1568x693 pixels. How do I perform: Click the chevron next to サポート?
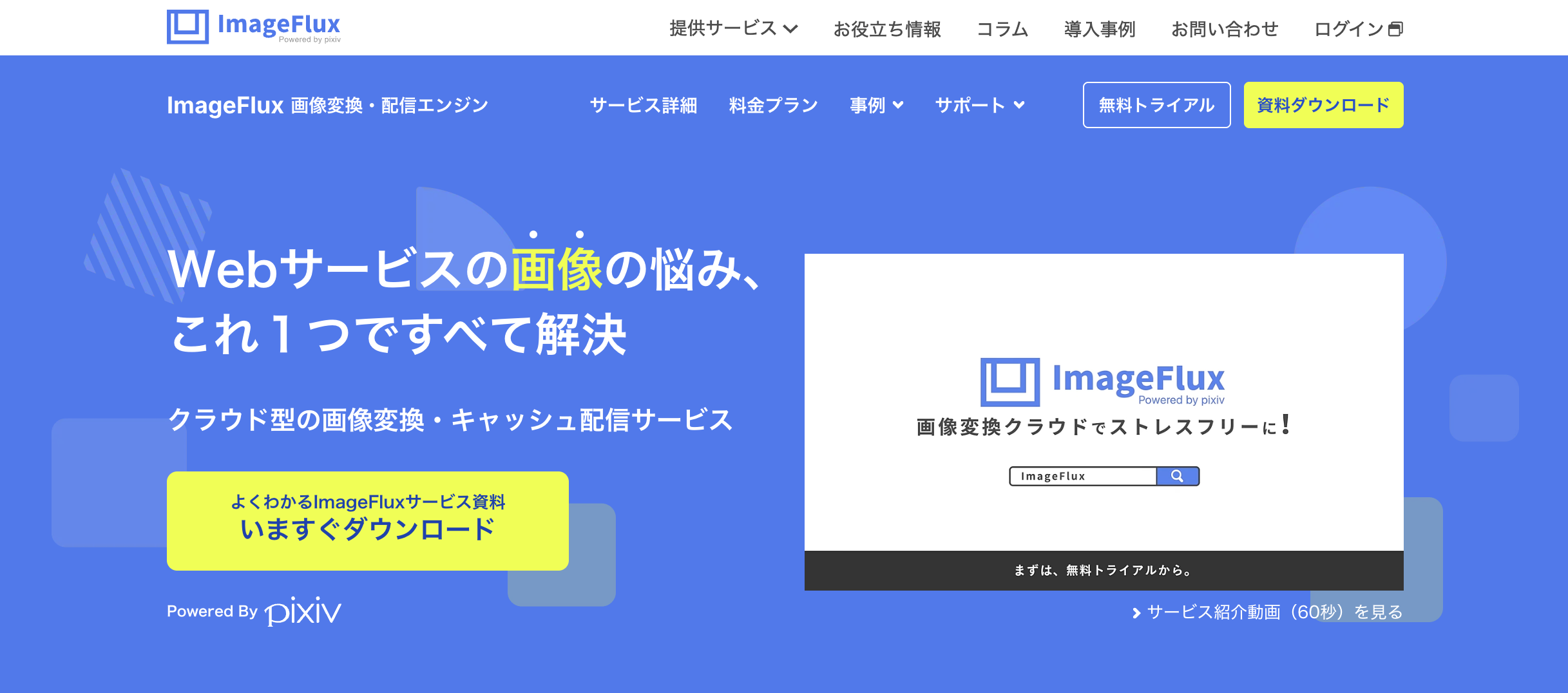pyautogui.click(x=1019, y=105)
